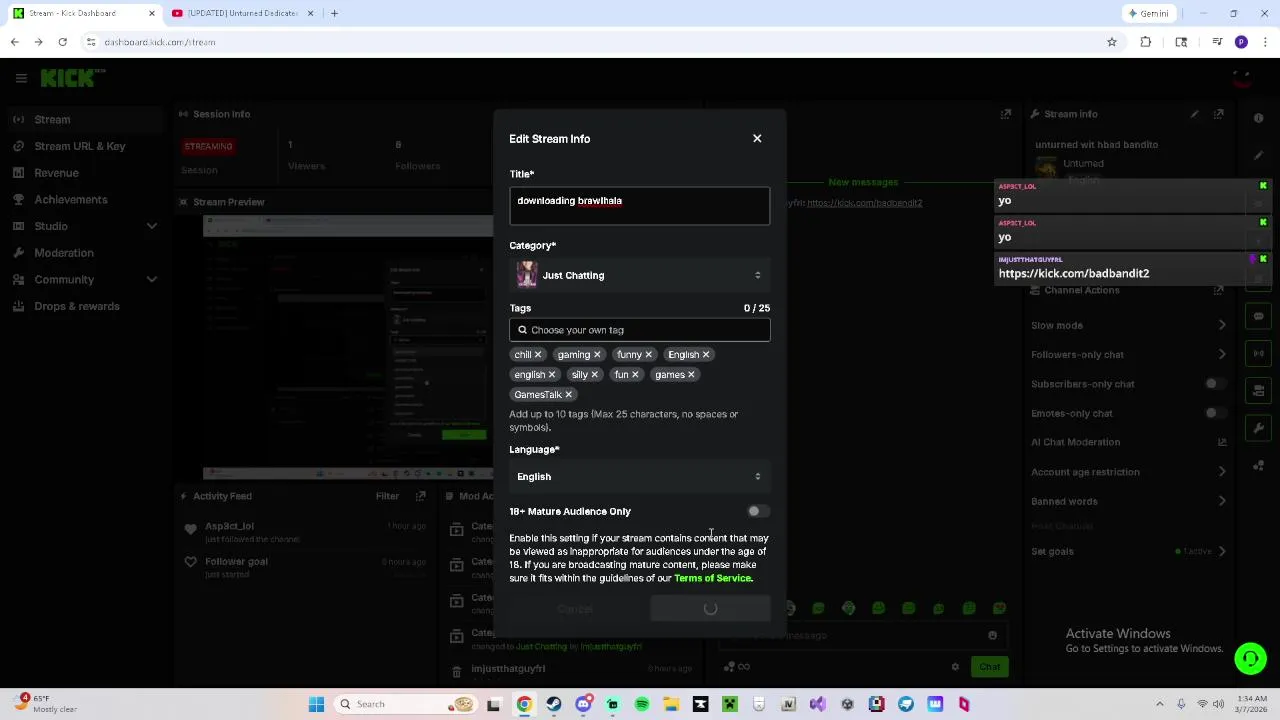This screenshot has height=720, width=1280.
Task: Open Achievements in the sidebar
Action: pyautogui.click(x=85, y=199)
